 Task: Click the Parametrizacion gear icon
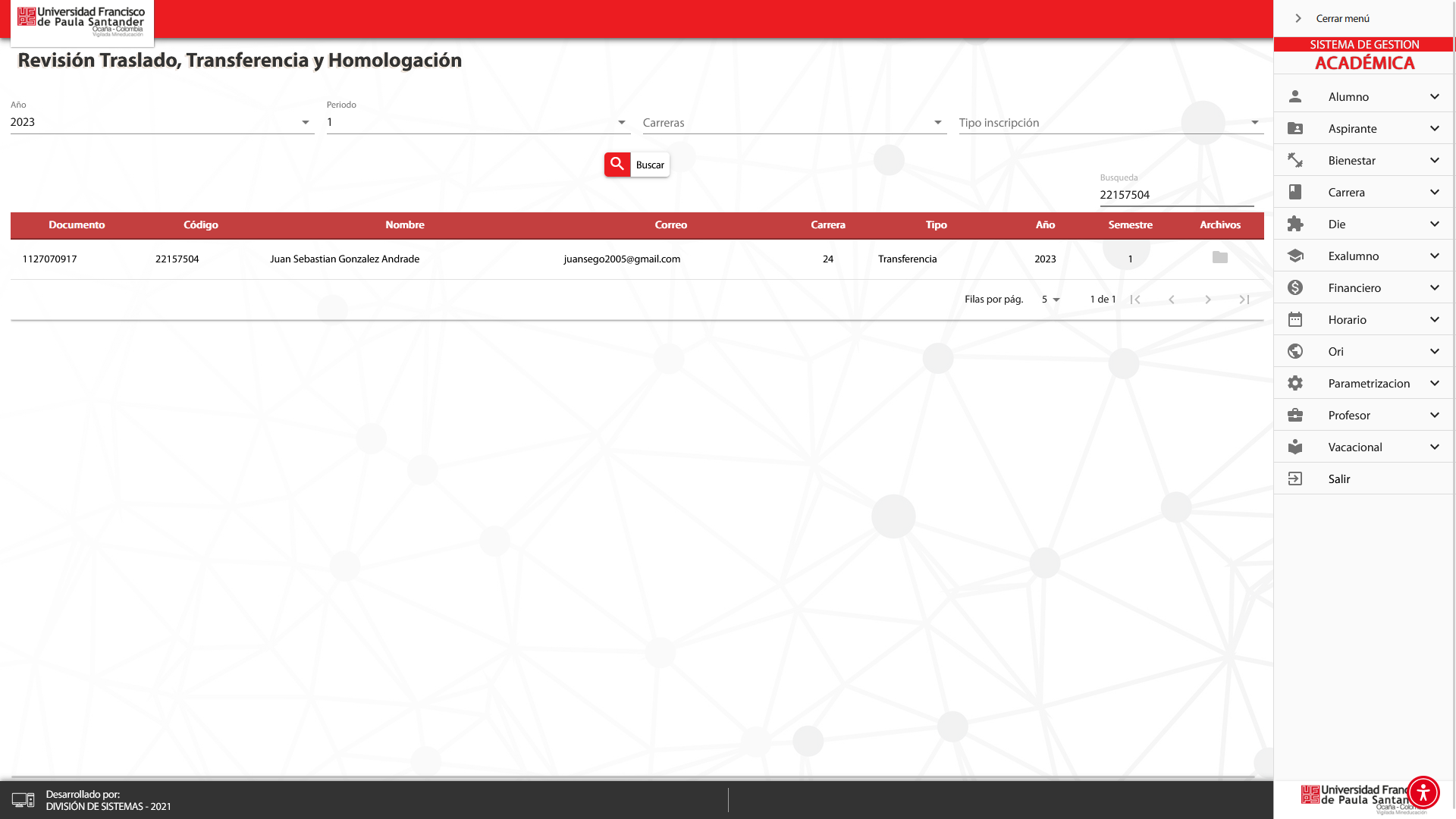point(1295,383)
